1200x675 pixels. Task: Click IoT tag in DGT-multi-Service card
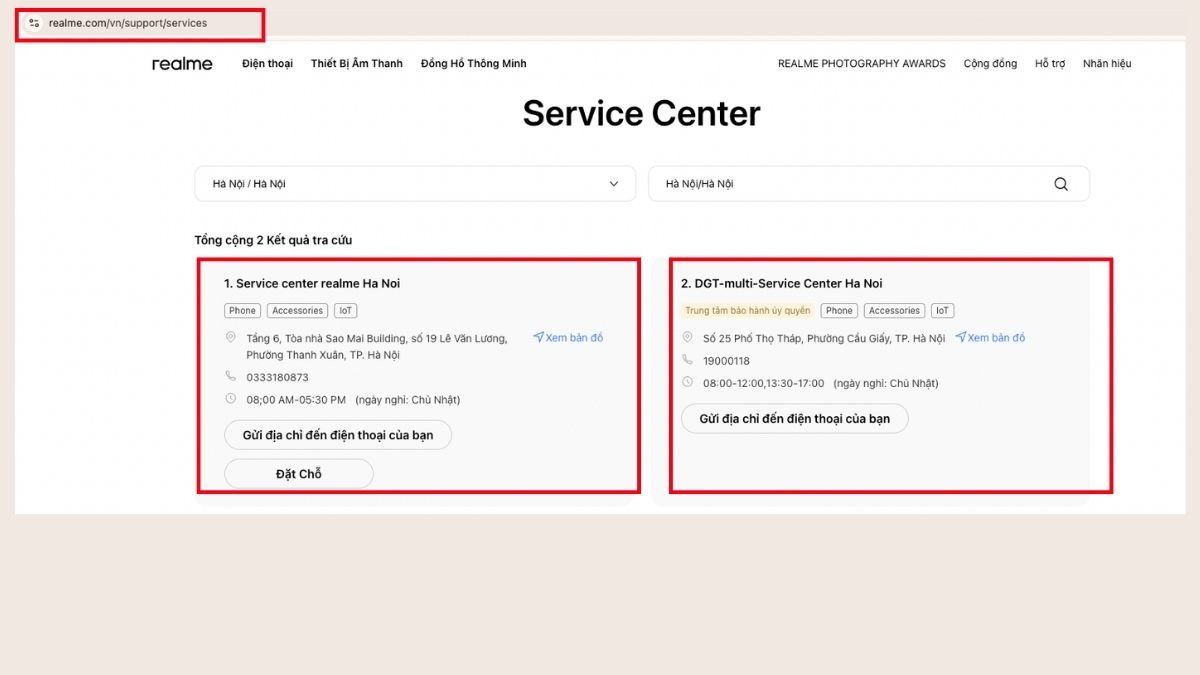click(x=943, y=311)
